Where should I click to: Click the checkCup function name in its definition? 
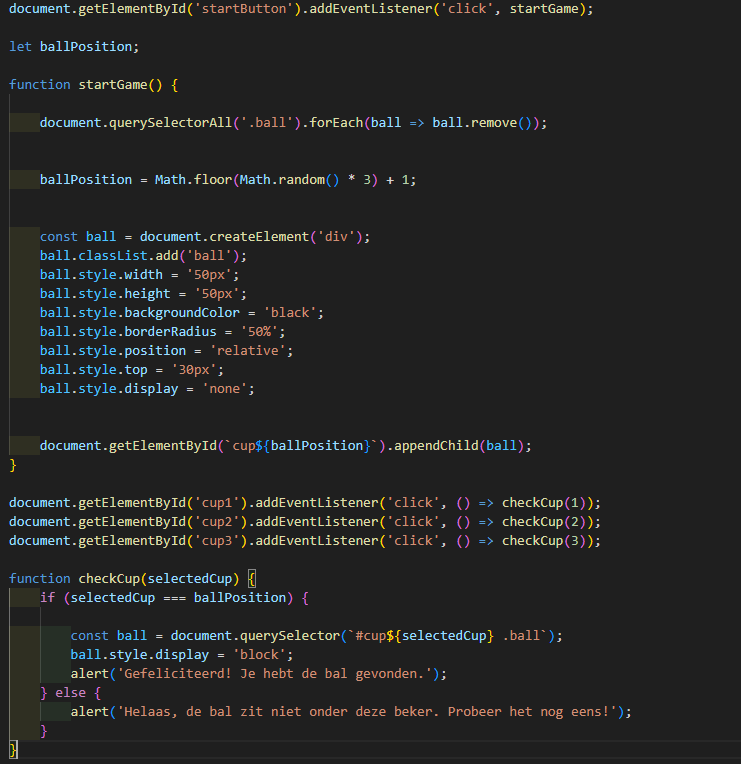tap(112, 579)
